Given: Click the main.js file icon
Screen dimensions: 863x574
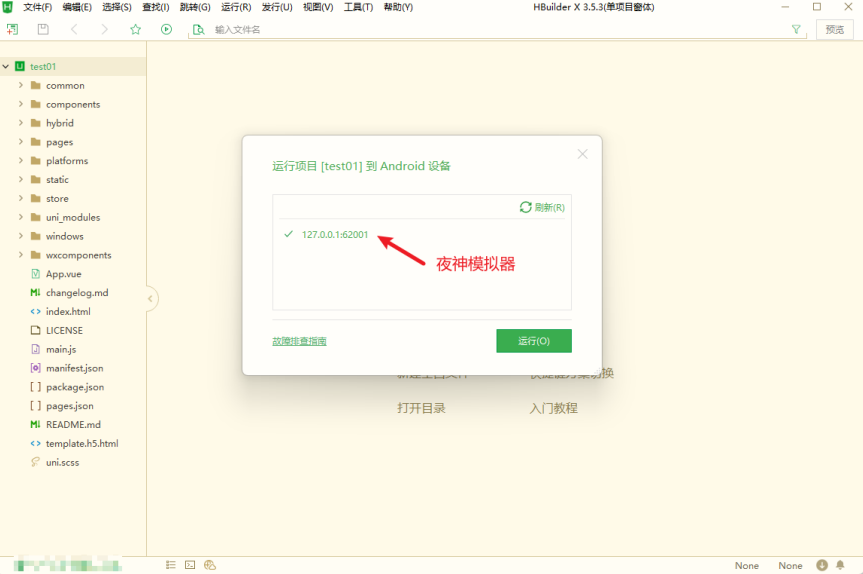Looking at the screenshot, I should 36,349.
